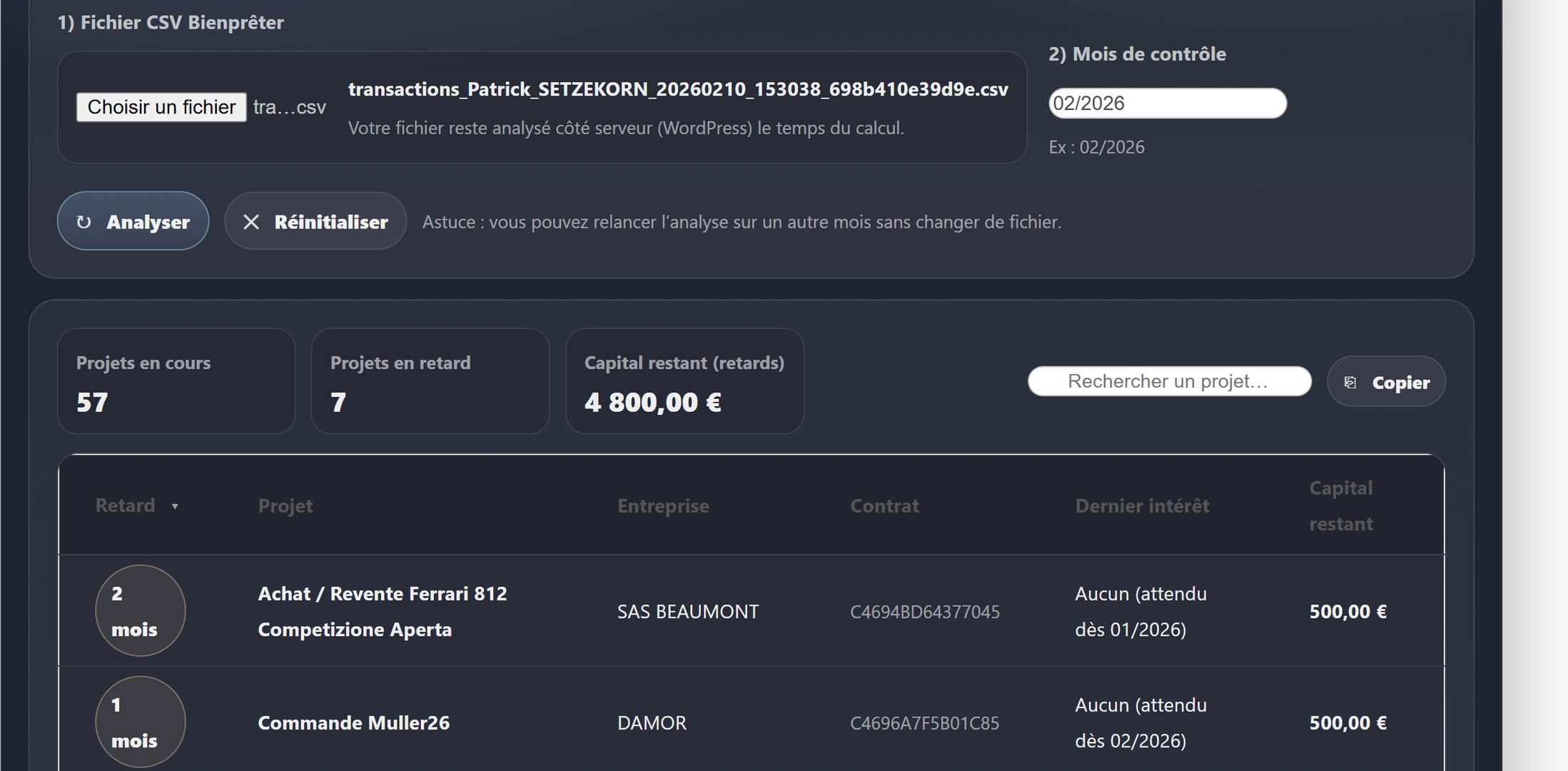This screenshot has width=1568, height=771.
Task: Copy results with the Copier button
Action: pos(1386,381)
